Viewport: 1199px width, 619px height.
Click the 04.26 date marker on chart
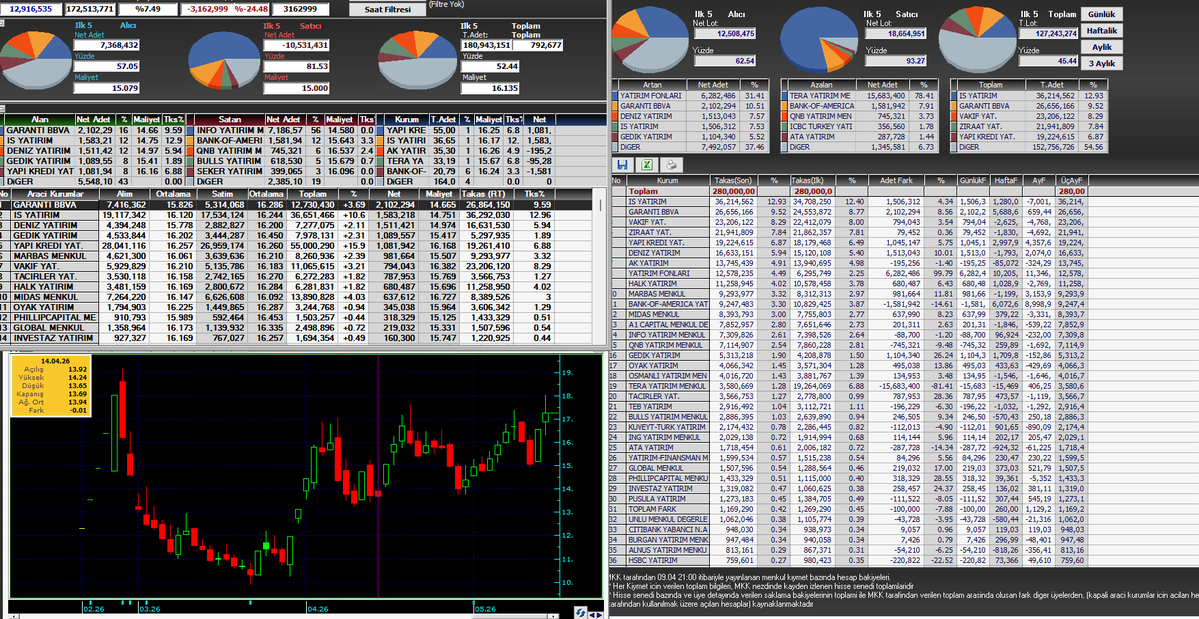[316, 608]
